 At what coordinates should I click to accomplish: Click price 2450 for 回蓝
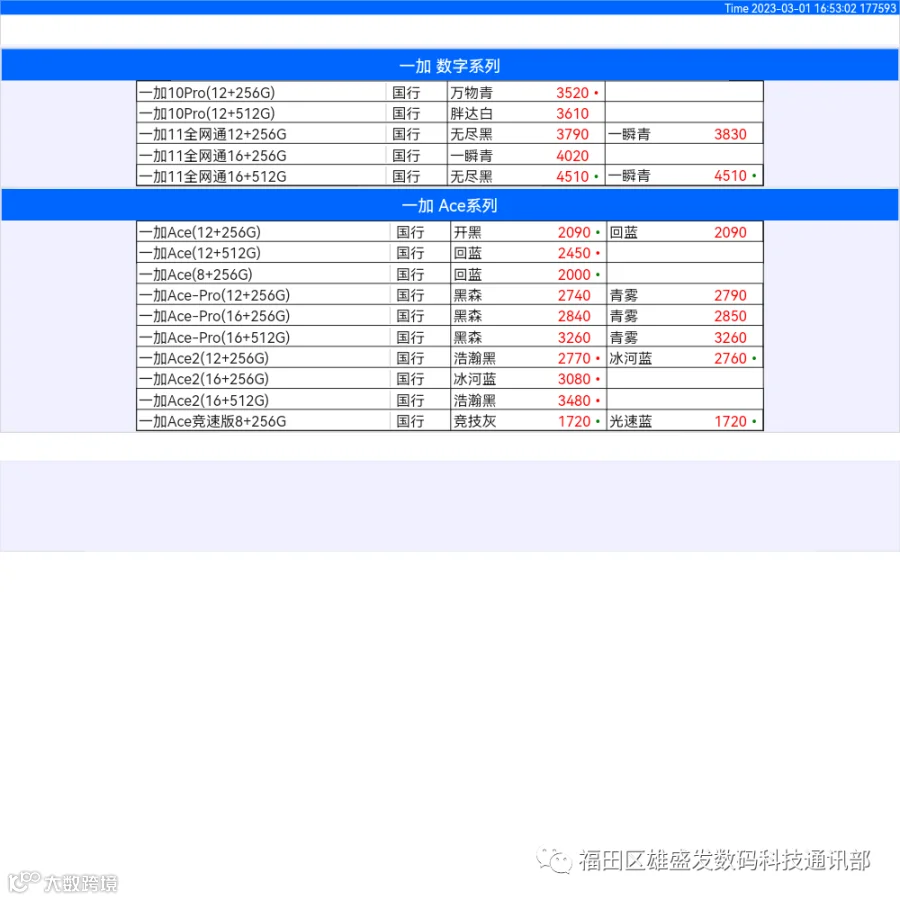(x=574, y=253)
